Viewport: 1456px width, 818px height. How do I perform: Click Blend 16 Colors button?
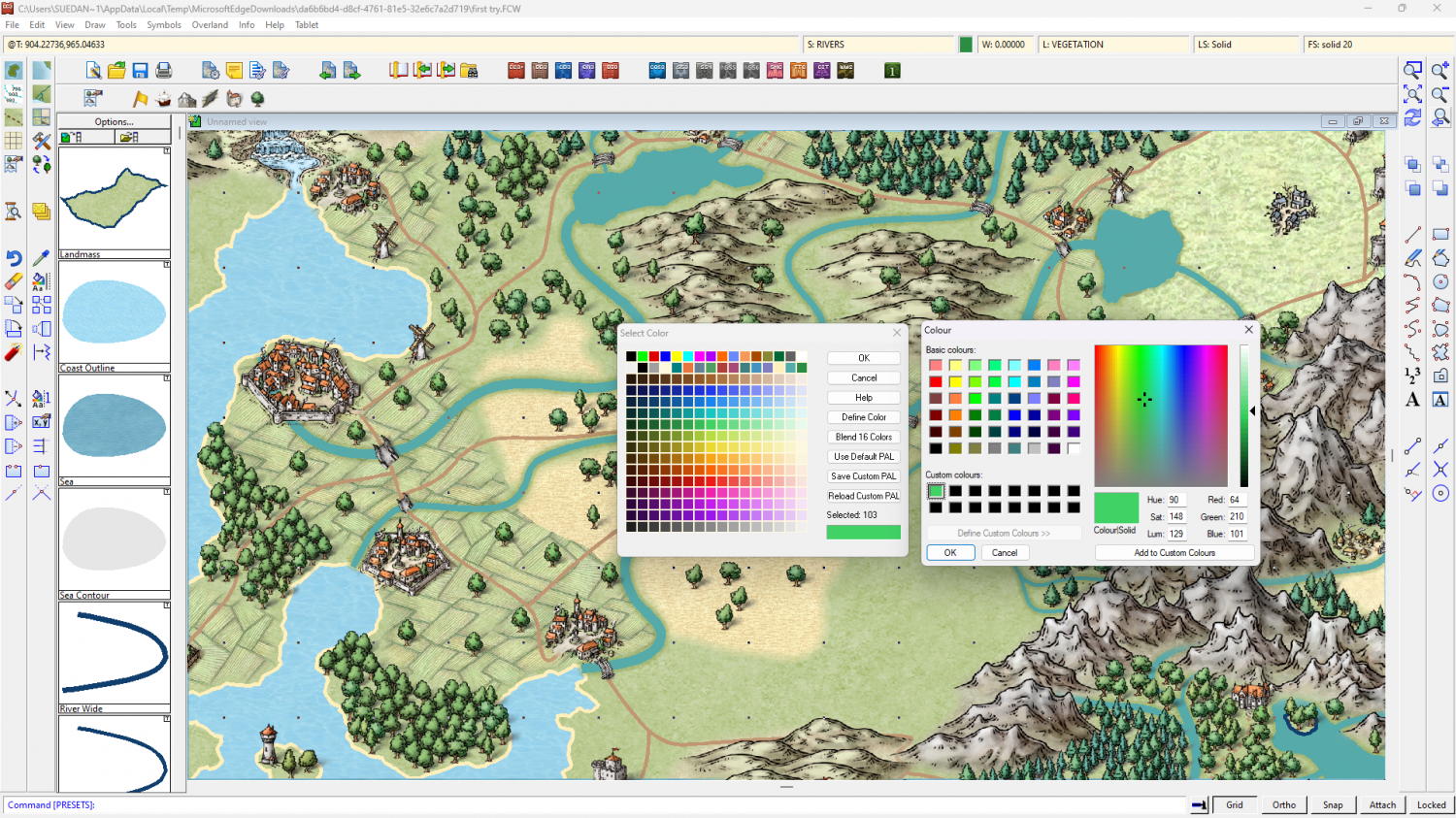tap(864, 437)
